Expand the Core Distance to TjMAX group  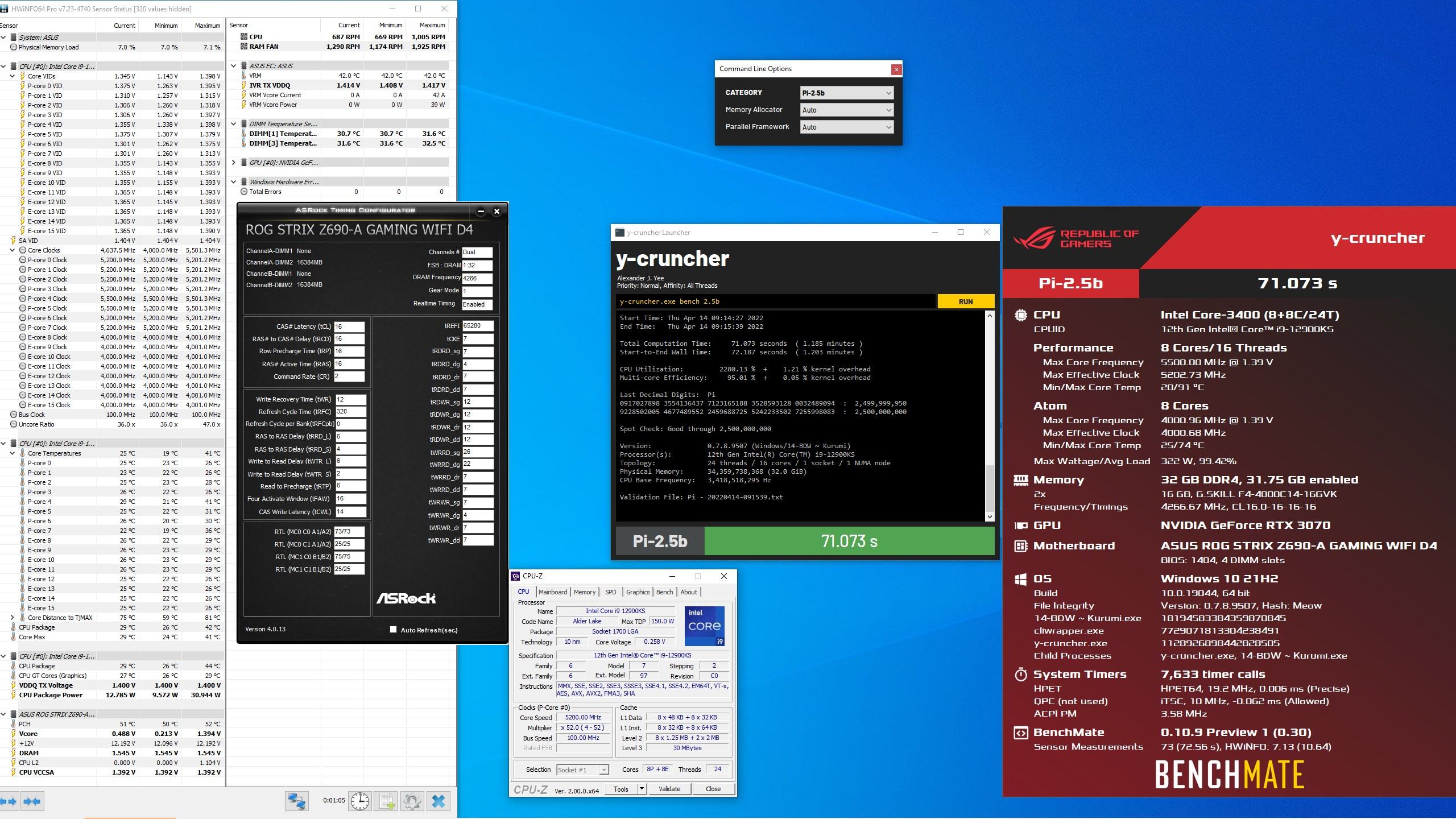(x=13, y=618)
